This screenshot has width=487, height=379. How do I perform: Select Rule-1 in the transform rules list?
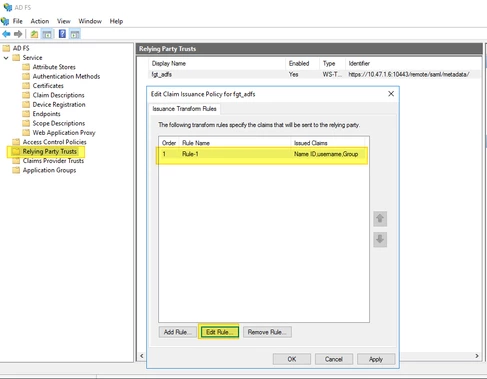pyautogui.click(x=263, y=154)
